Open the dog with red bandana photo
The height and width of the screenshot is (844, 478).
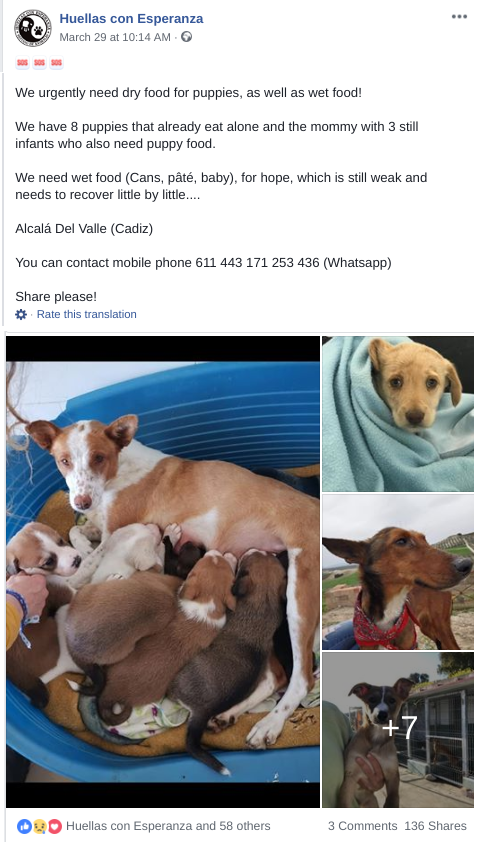click(x=398, y=572)
